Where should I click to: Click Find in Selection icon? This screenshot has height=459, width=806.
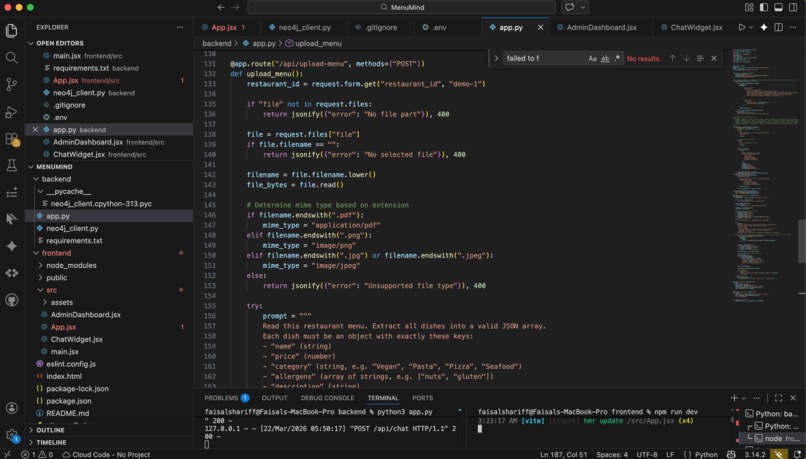click(700, 58)
